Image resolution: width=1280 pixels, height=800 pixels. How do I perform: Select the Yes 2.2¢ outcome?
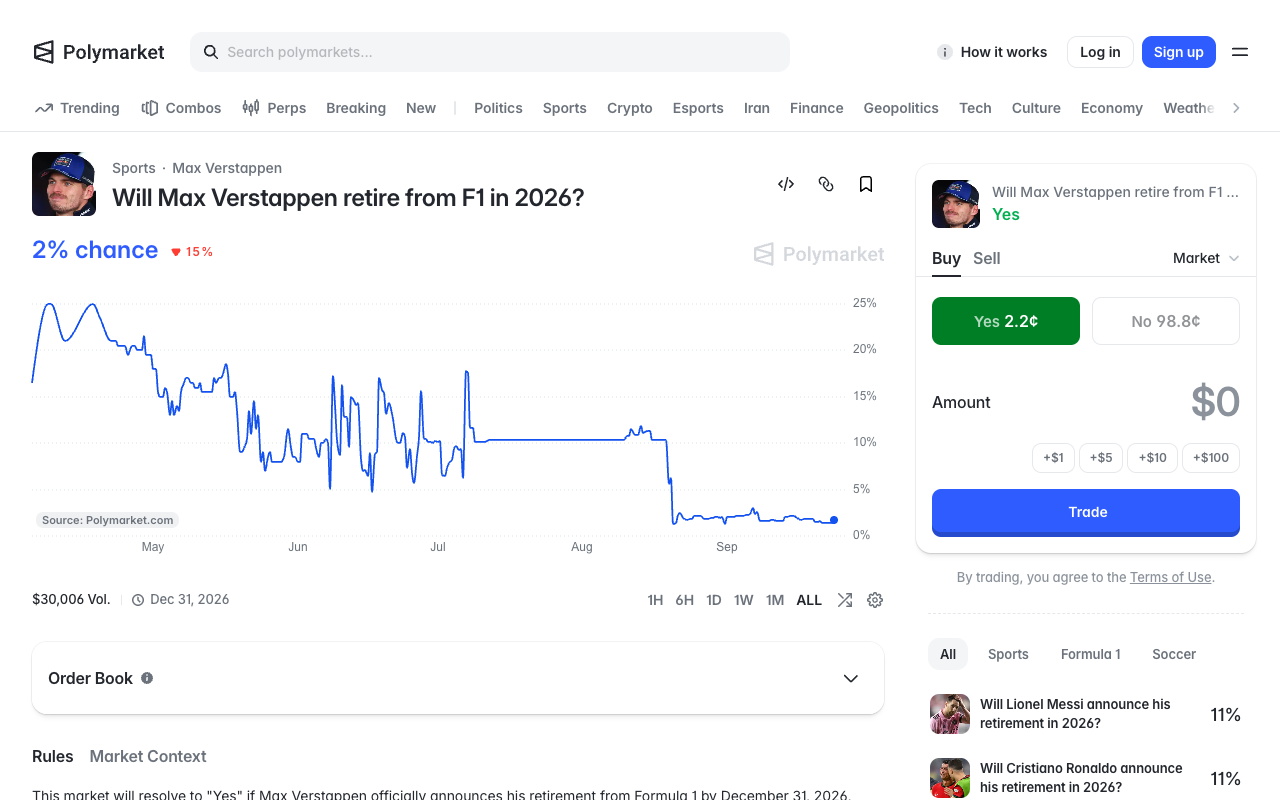1006,321
